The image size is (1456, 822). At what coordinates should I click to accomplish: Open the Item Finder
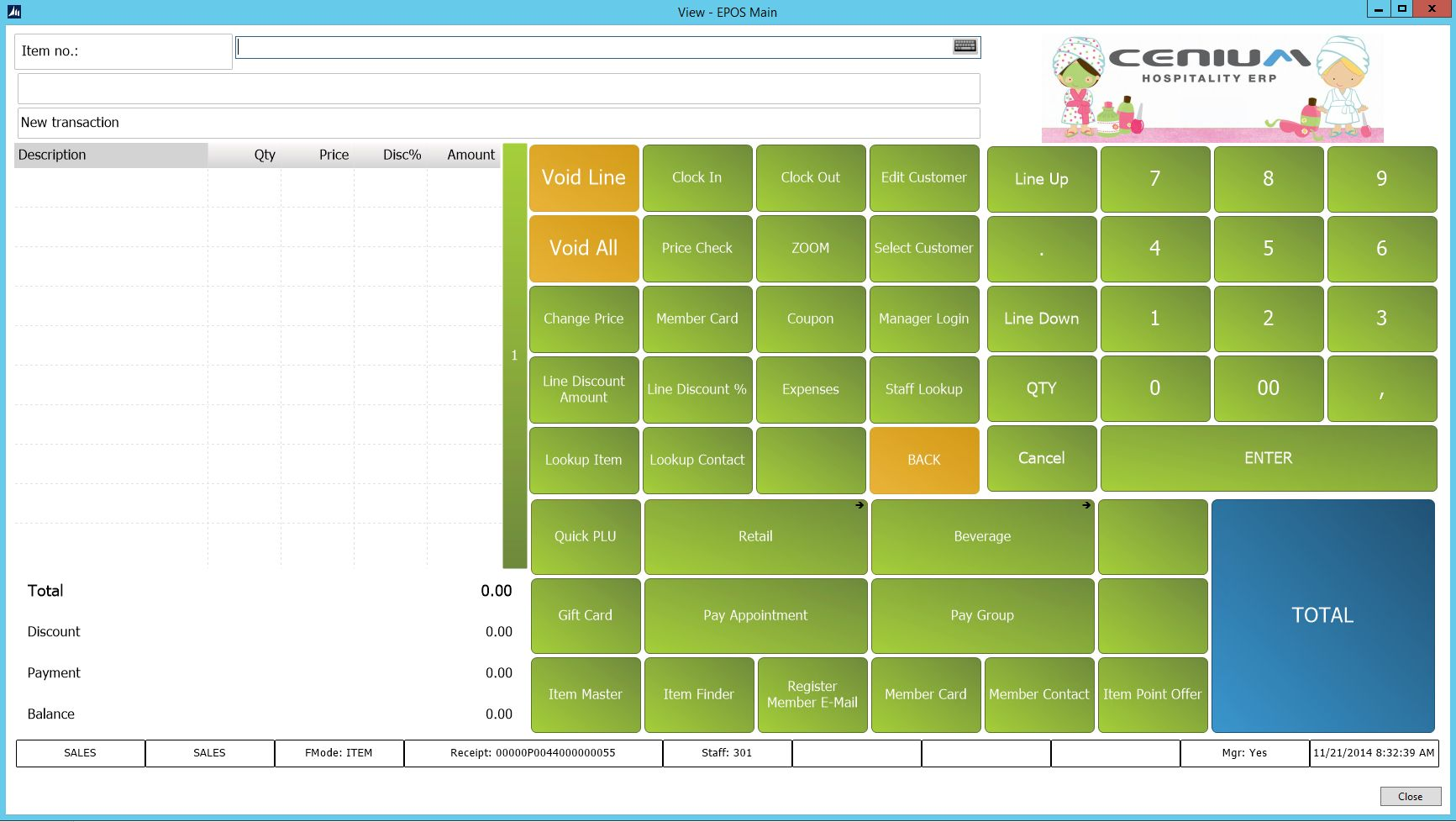pyautogui.click(x=698, y=694)
